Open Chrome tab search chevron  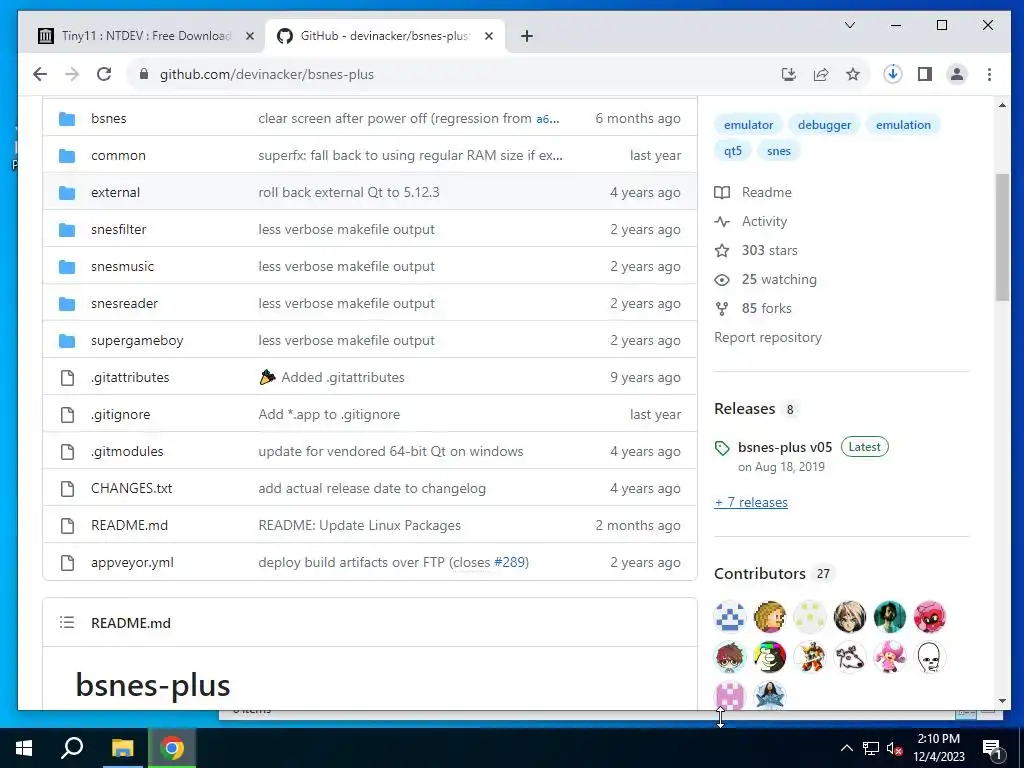pyautogui.click(x=850, y=25)
